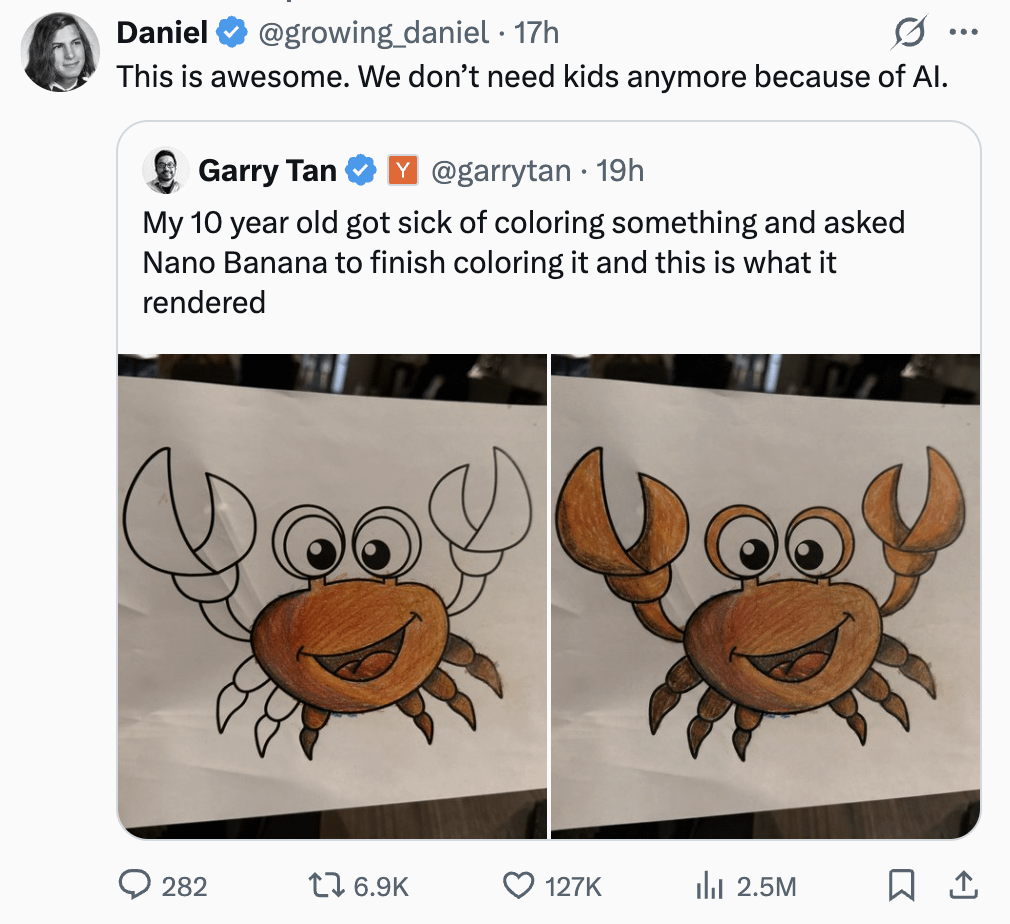Click the Y Combinator affiliation badge
The width and height of the screenshot is (1010, 924).
402,171
